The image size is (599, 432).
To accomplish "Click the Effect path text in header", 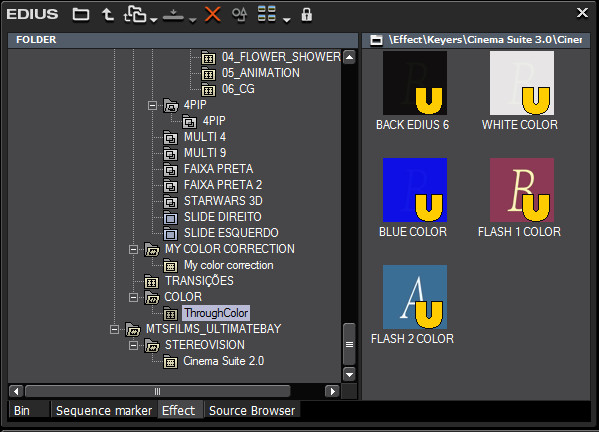I will [x=485, y=40].
